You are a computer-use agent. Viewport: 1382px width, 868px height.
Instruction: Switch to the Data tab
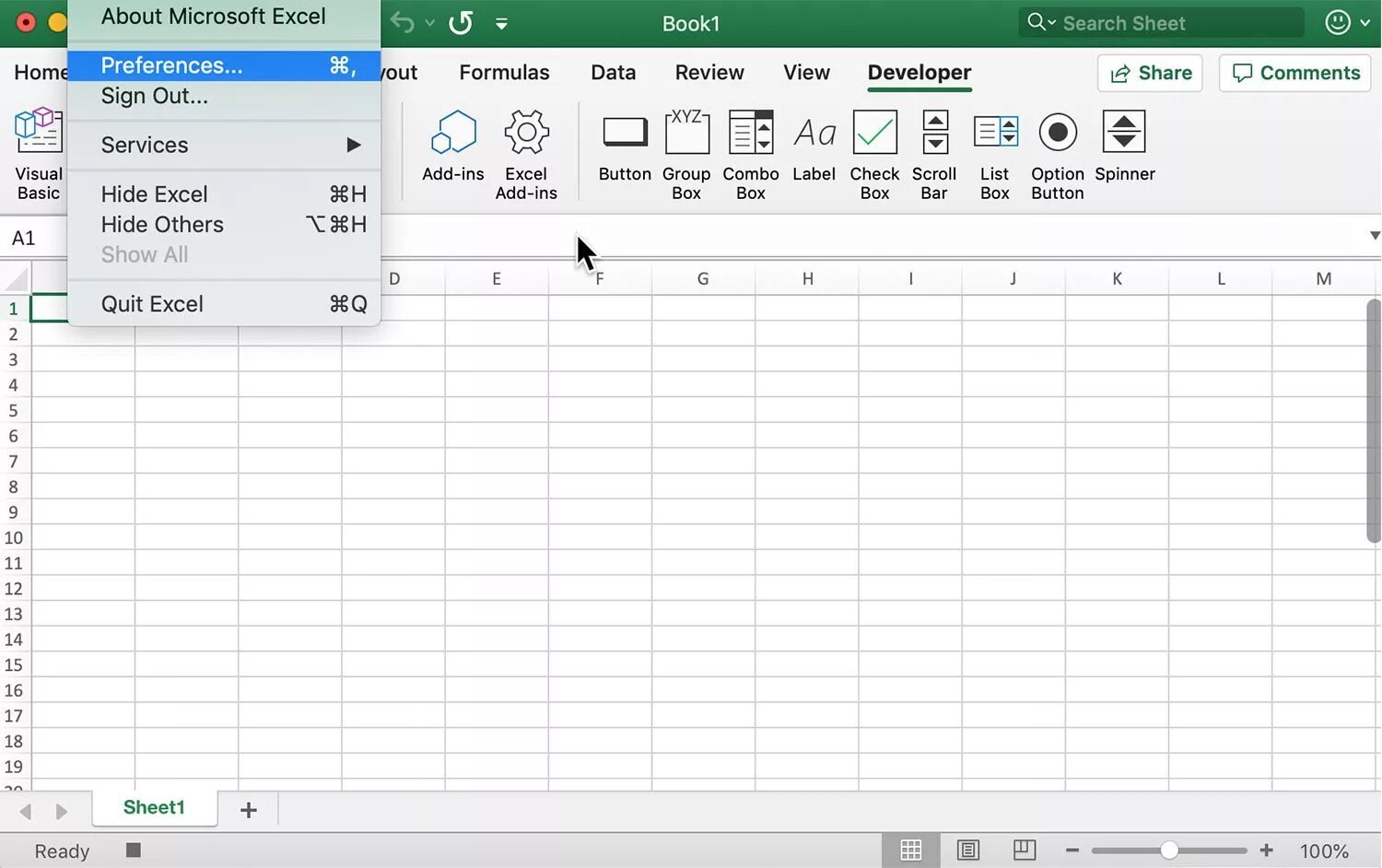[x=613, y=73]
